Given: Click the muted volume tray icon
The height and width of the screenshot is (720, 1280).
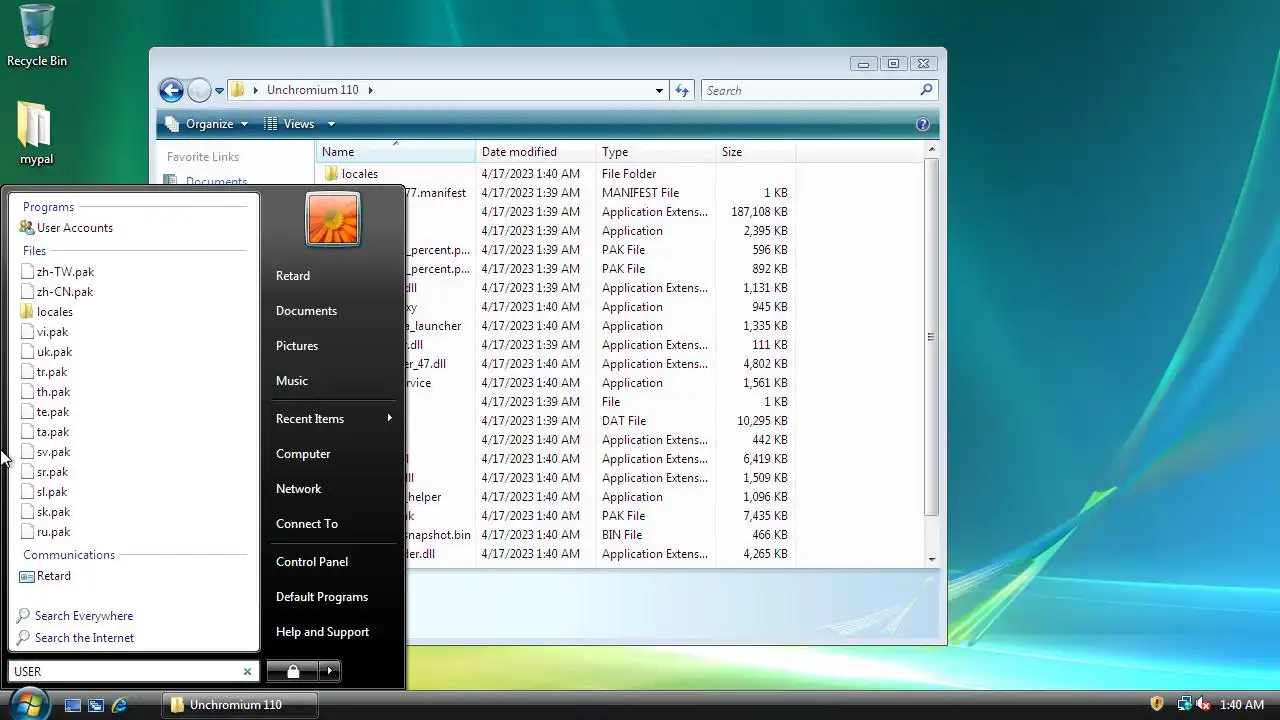Looking at the screenshot, I should pyautogui.click(x=1203, y=704).
